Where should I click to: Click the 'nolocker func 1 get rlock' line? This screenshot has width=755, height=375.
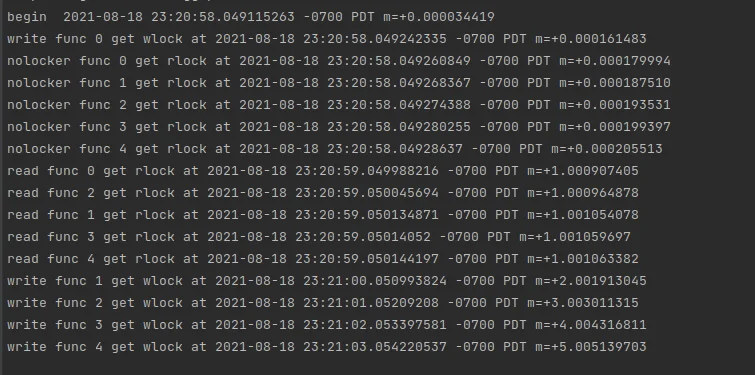[339, 83]
